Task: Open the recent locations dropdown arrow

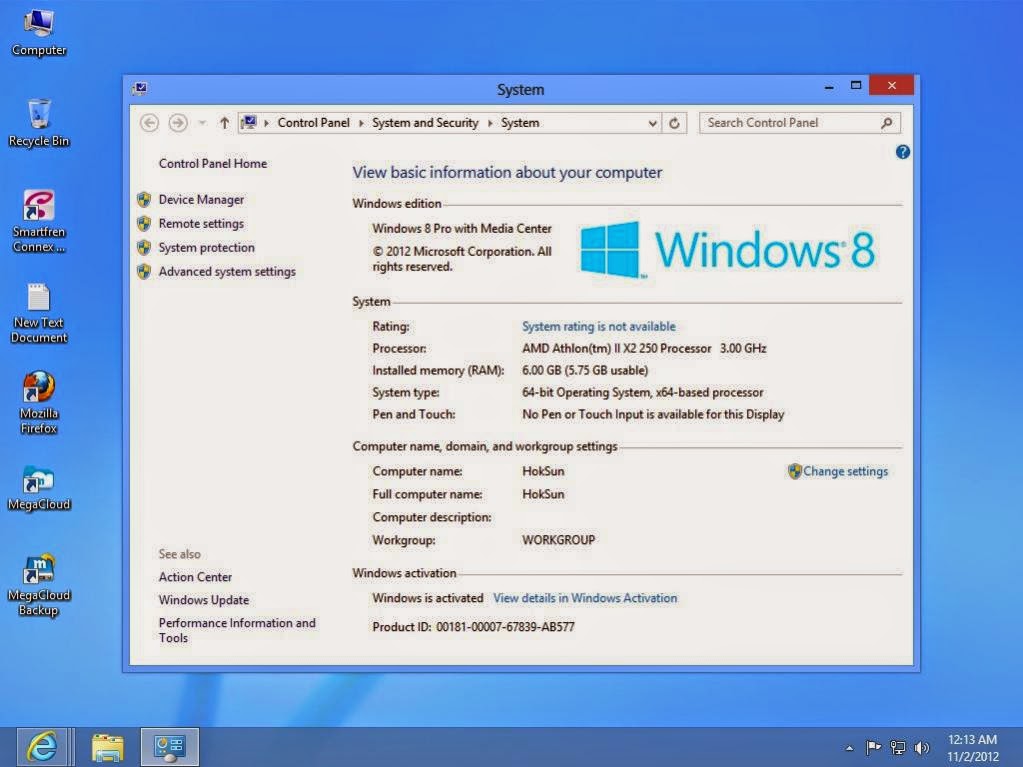Action: coord(202,123)
